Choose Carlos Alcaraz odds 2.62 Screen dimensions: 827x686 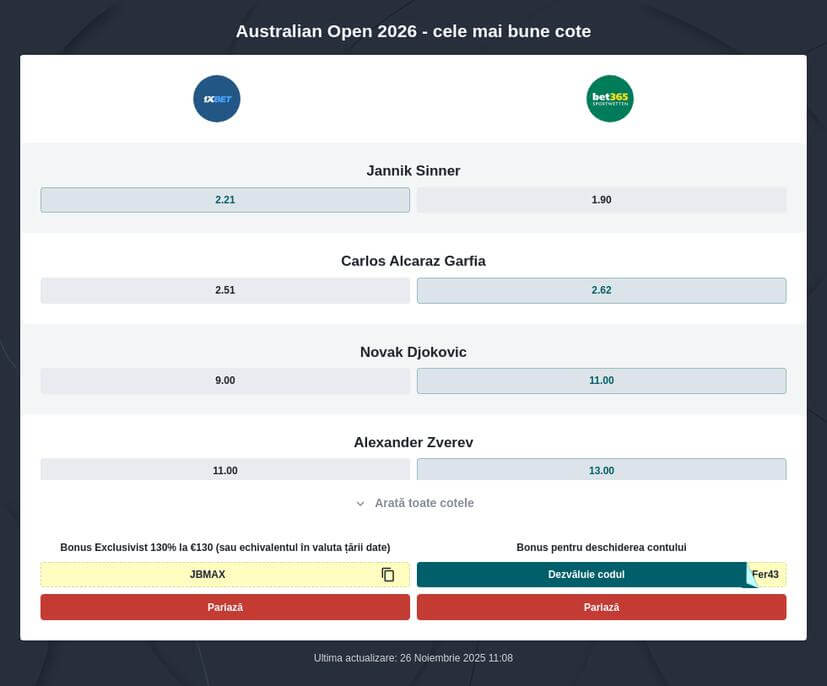(601, 291)
